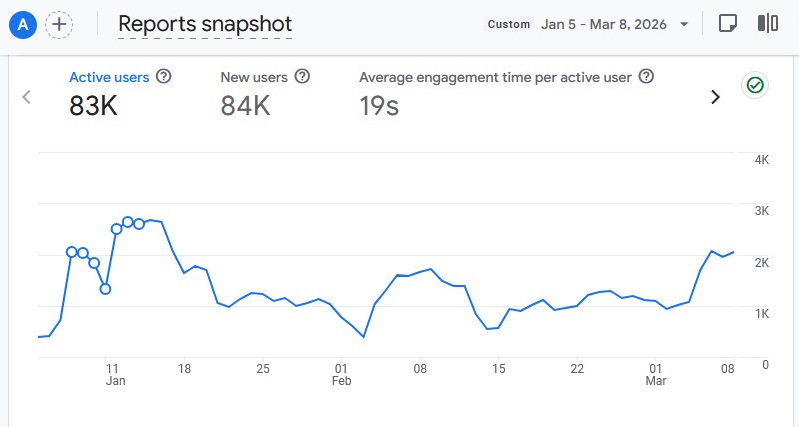799x427 pixels.
Task: Click the Reports snapshot title
Action: tap(205, 24)
